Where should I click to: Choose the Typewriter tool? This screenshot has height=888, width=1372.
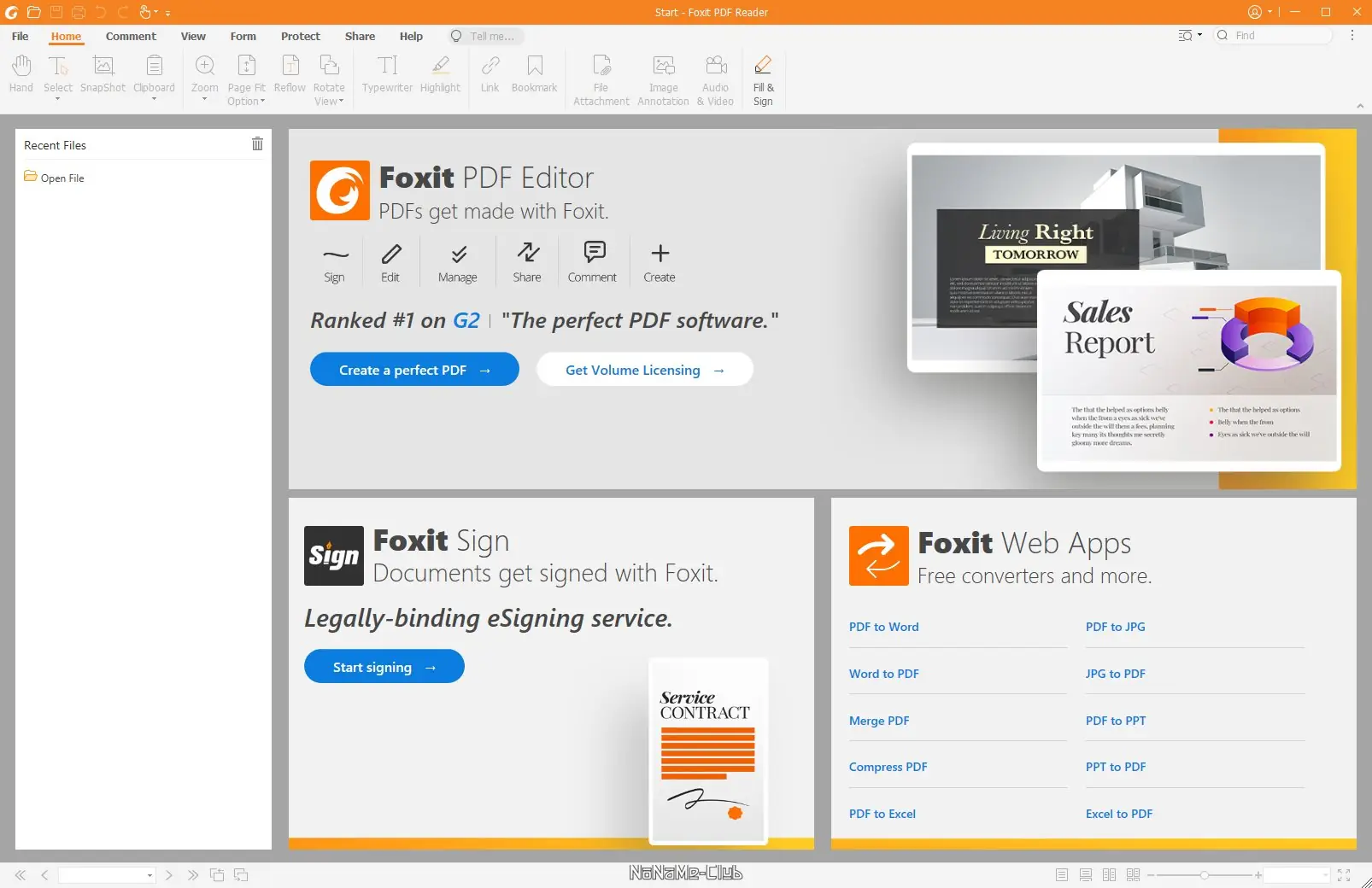[387, 73]
